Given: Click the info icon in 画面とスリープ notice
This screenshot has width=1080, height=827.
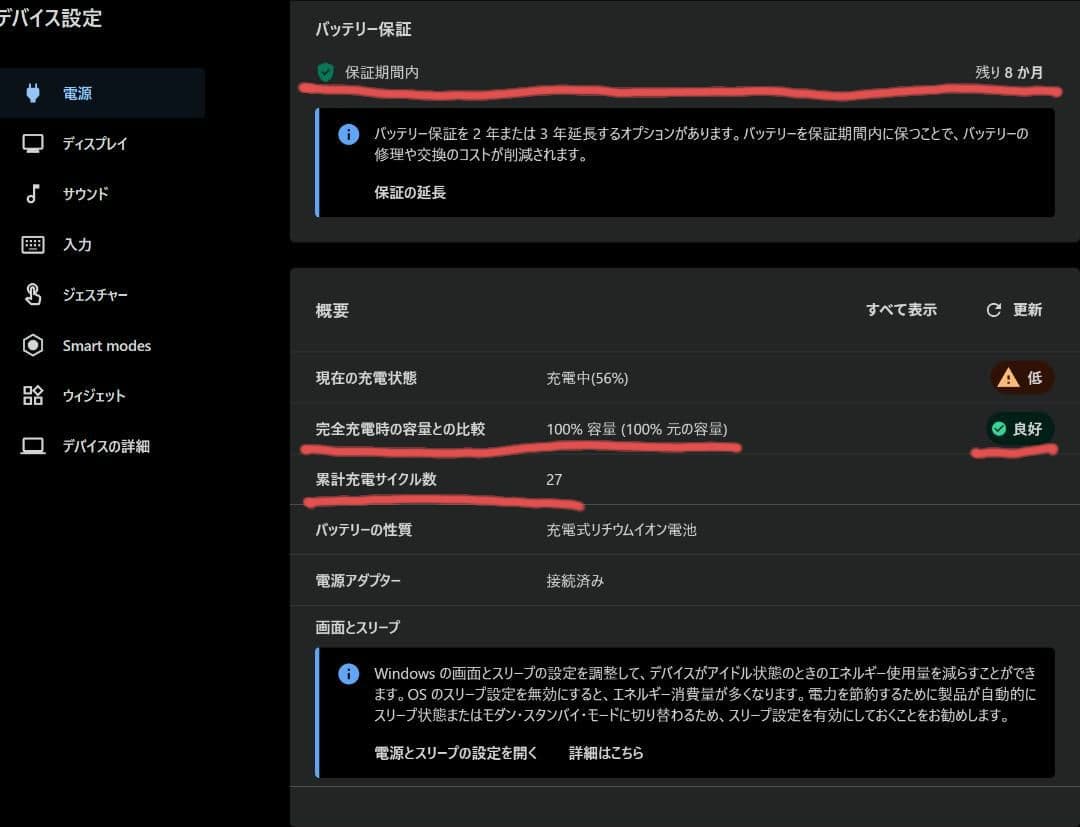Looking at the screenshot, I should [348, 674].
